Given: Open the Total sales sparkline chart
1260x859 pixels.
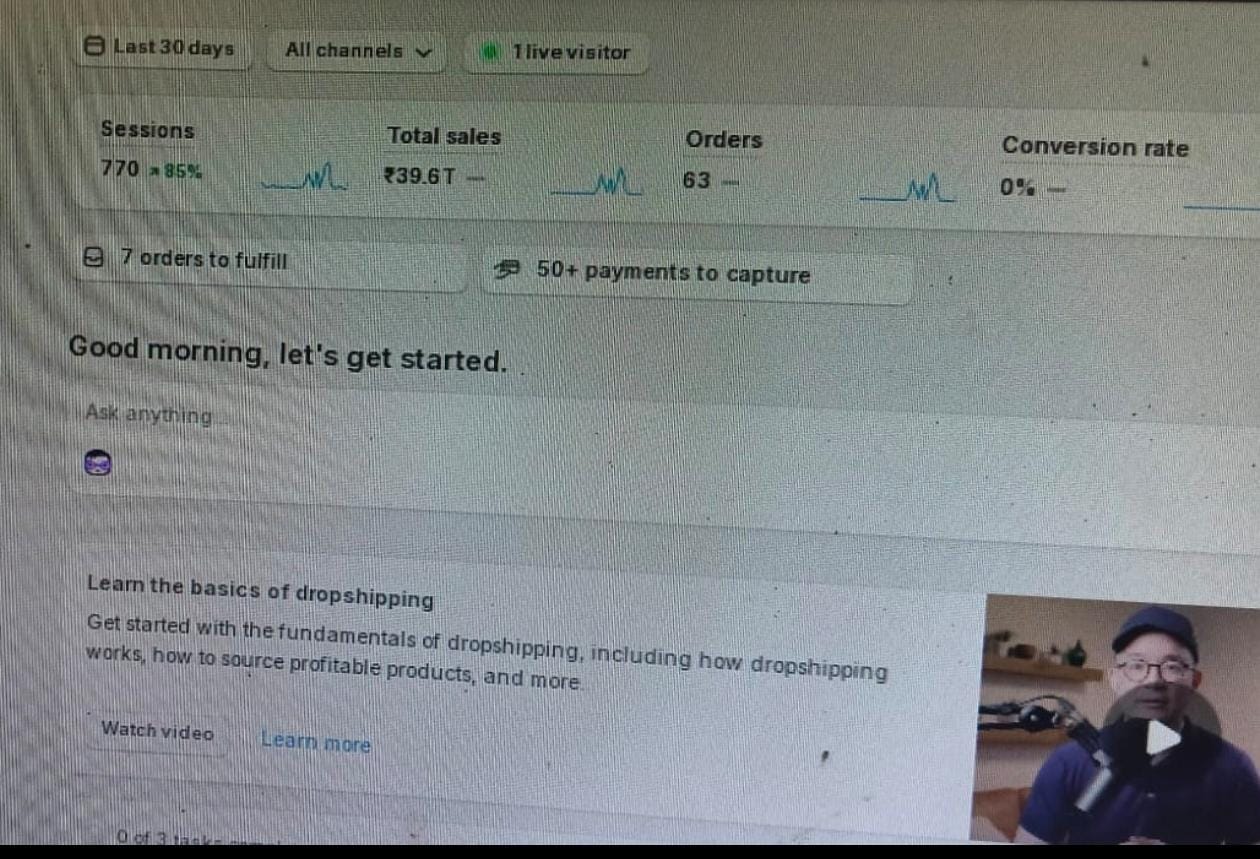Looking at the screenshot, I should pos(597,184).
